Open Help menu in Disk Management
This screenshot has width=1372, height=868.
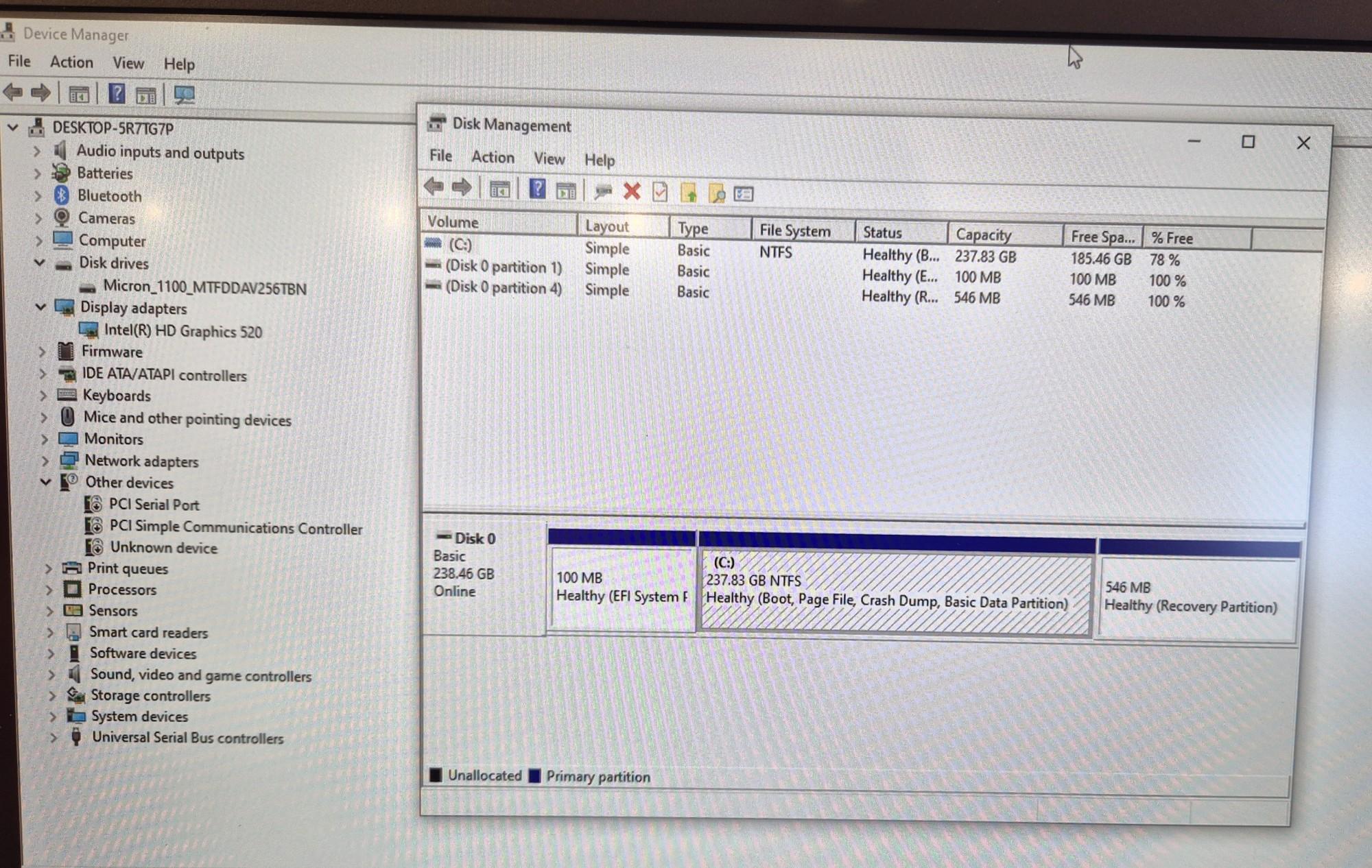point(600,160)
